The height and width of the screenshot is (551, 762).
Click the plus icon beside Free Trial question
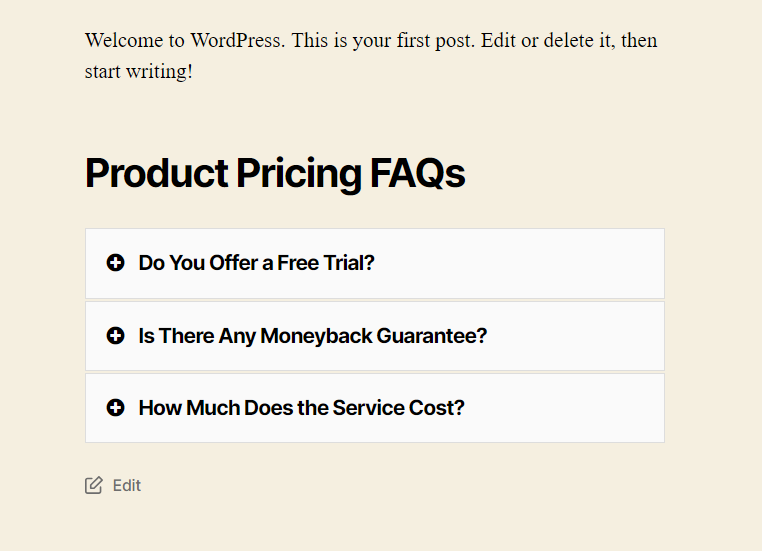[x=115, y=263]
